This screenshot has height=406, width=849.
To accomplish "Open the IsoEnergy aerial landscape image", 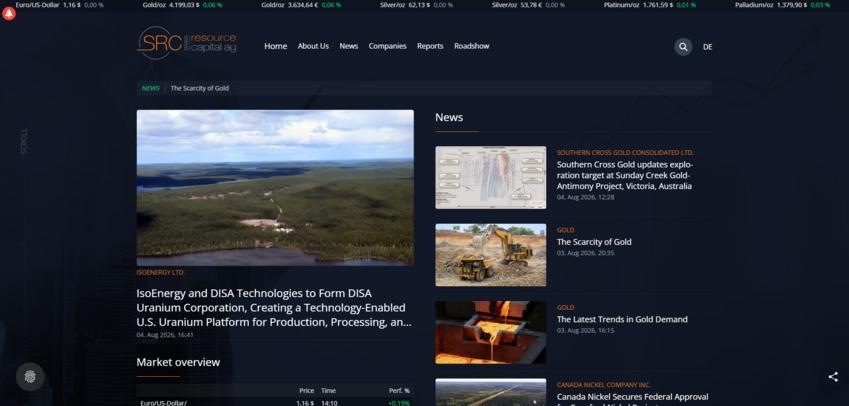I will (275, 188).
